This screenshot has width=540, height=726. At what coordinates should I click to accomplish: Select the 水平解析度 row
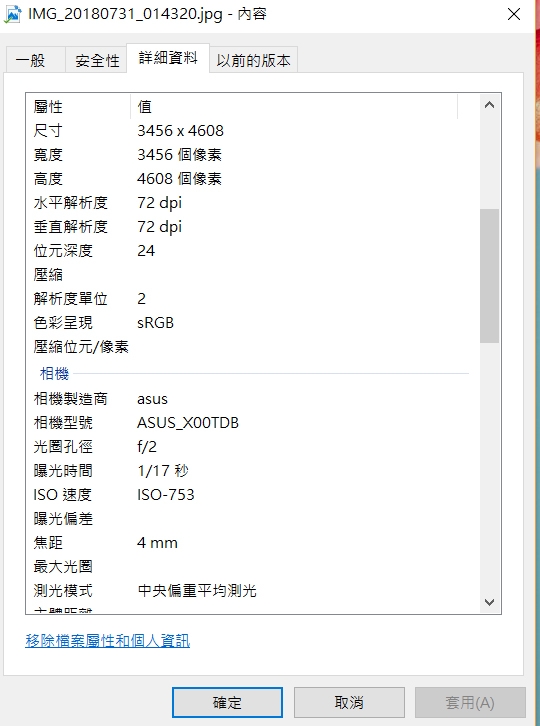[252, 203]
